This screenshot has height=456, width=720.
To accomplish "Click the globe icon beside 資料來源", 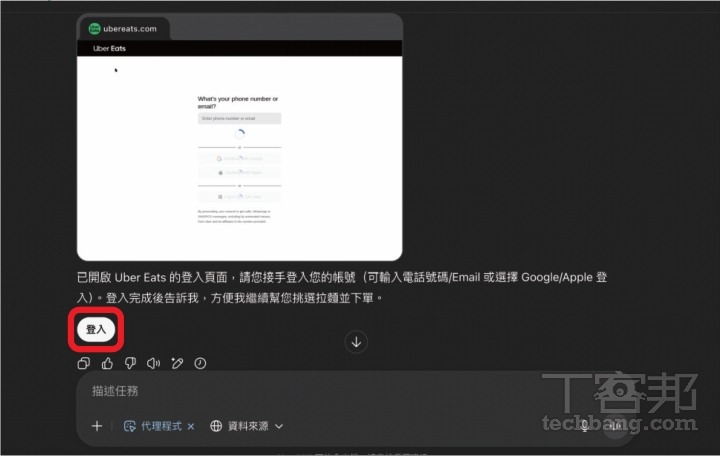I will pyautogui.click(x=216, y=426).
